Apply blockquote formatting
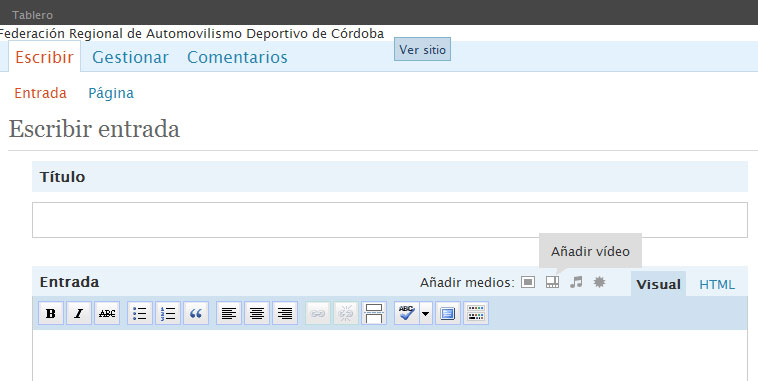The image size is (758, 381). [196, 313]
